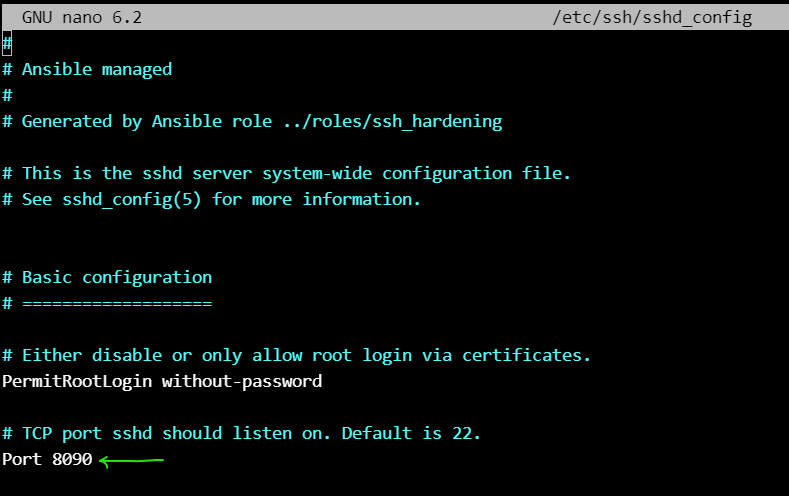
Task: Click the number 8090 after Port
Action: coord(72,459)
